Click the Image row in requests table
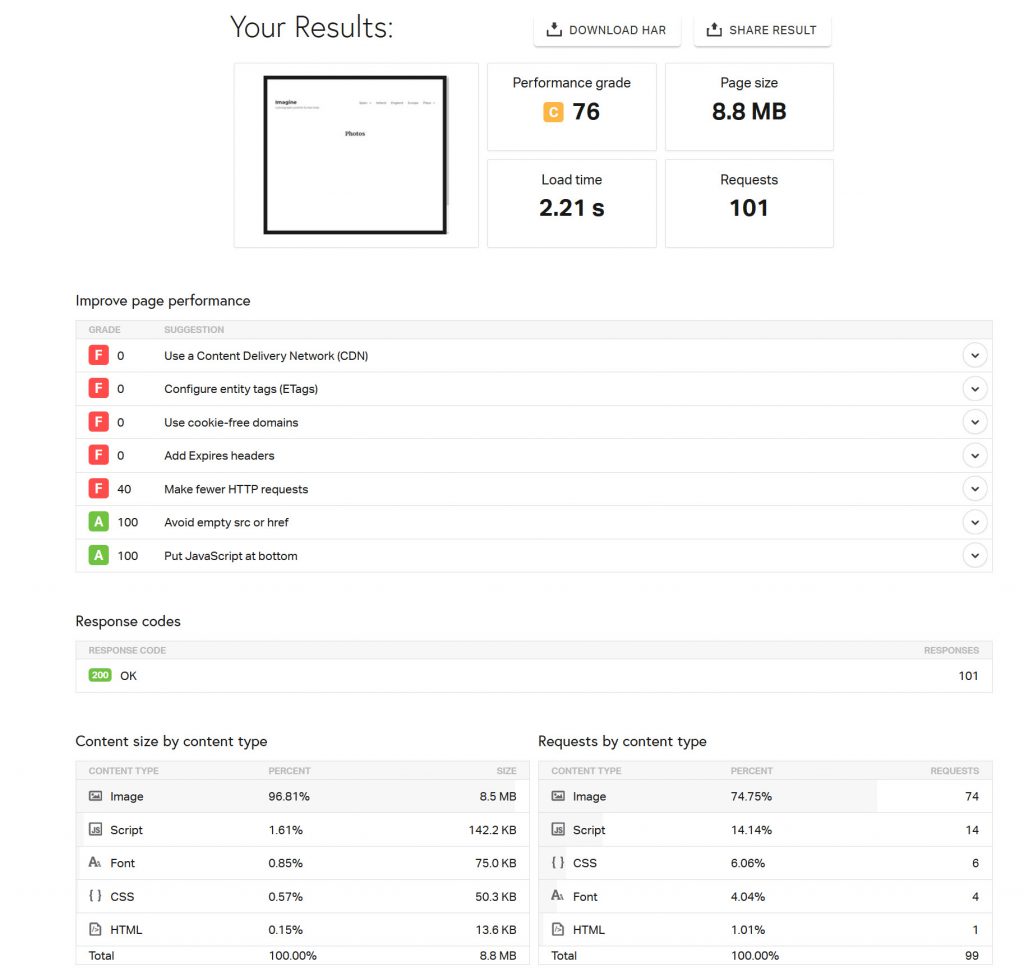The width and height of the screenshot is (1024, 976). tap(760, 796)
